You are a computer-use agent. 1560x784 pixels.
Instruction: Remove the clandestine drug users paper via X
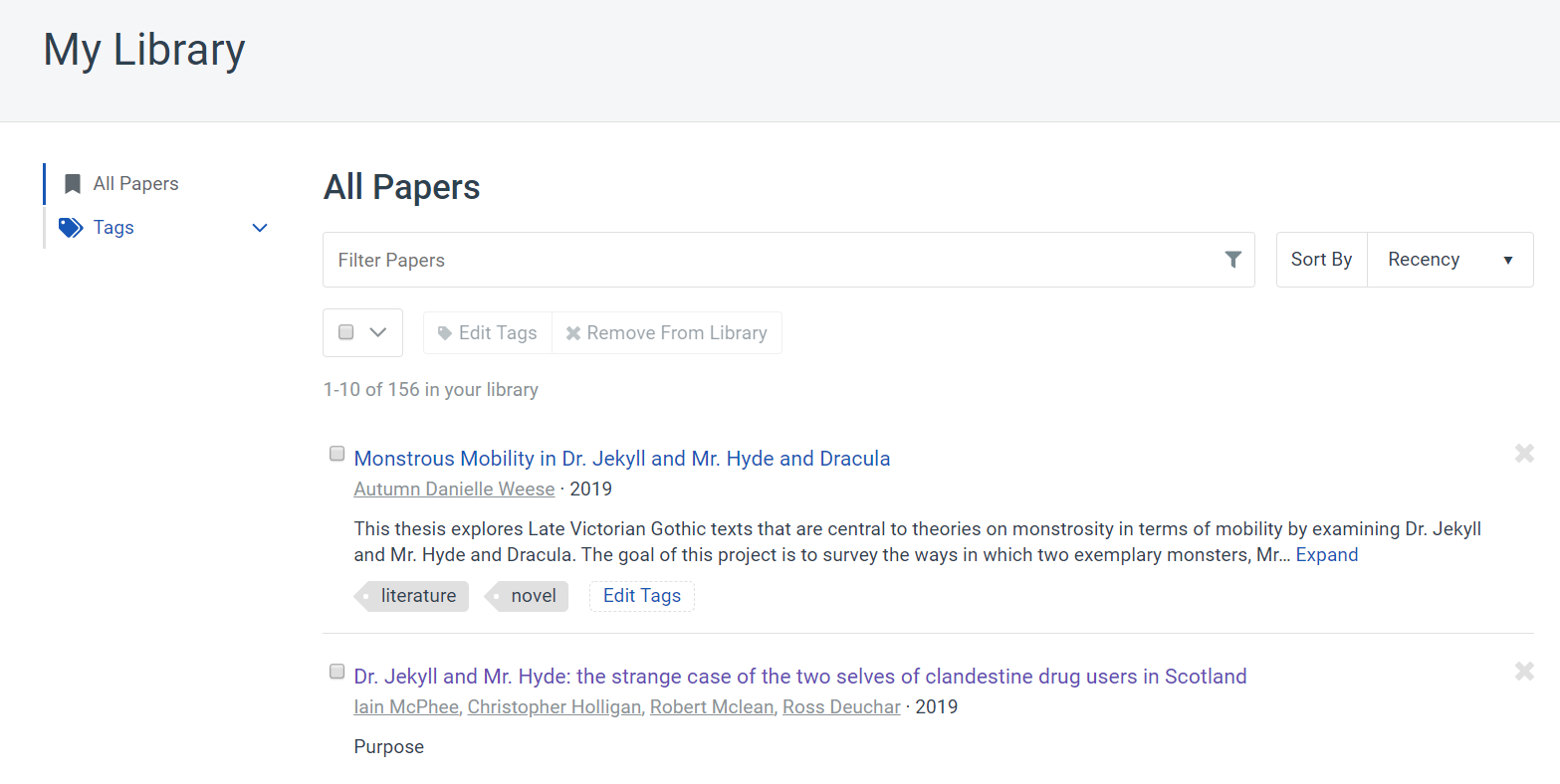point(1523,672)
